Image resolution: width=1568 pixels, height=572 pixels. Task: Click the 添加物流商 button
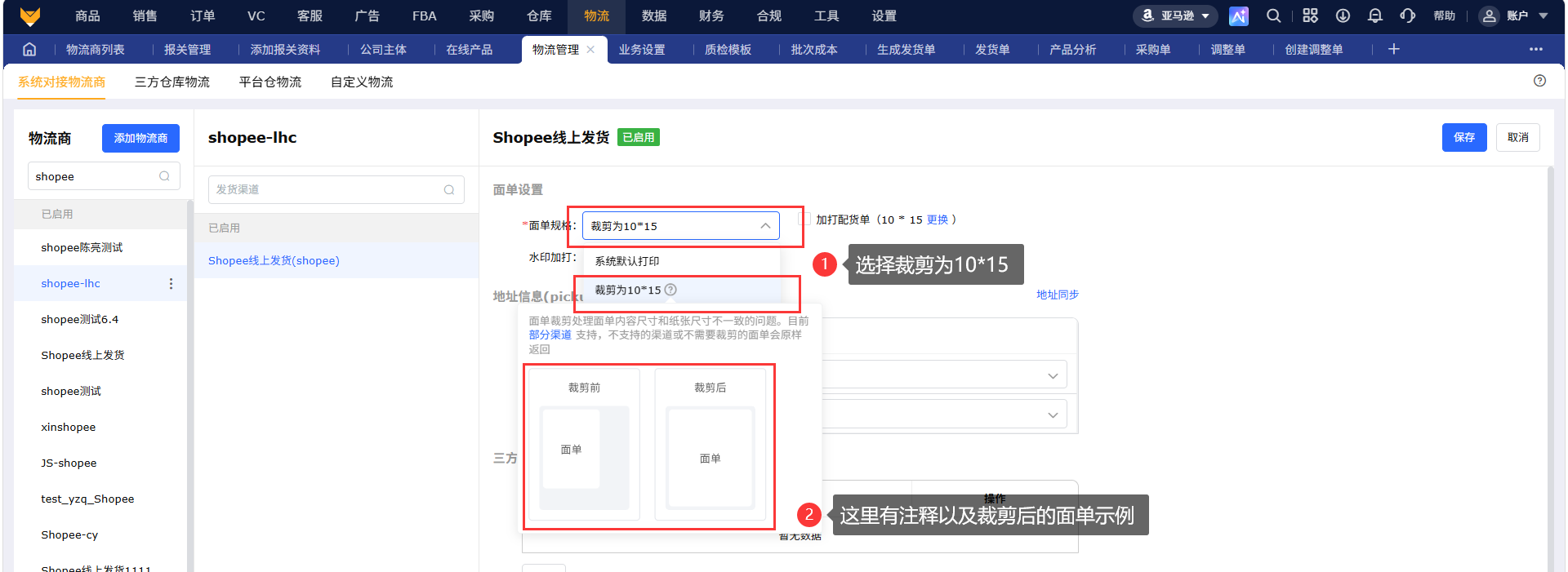click(x=140, y=138)
